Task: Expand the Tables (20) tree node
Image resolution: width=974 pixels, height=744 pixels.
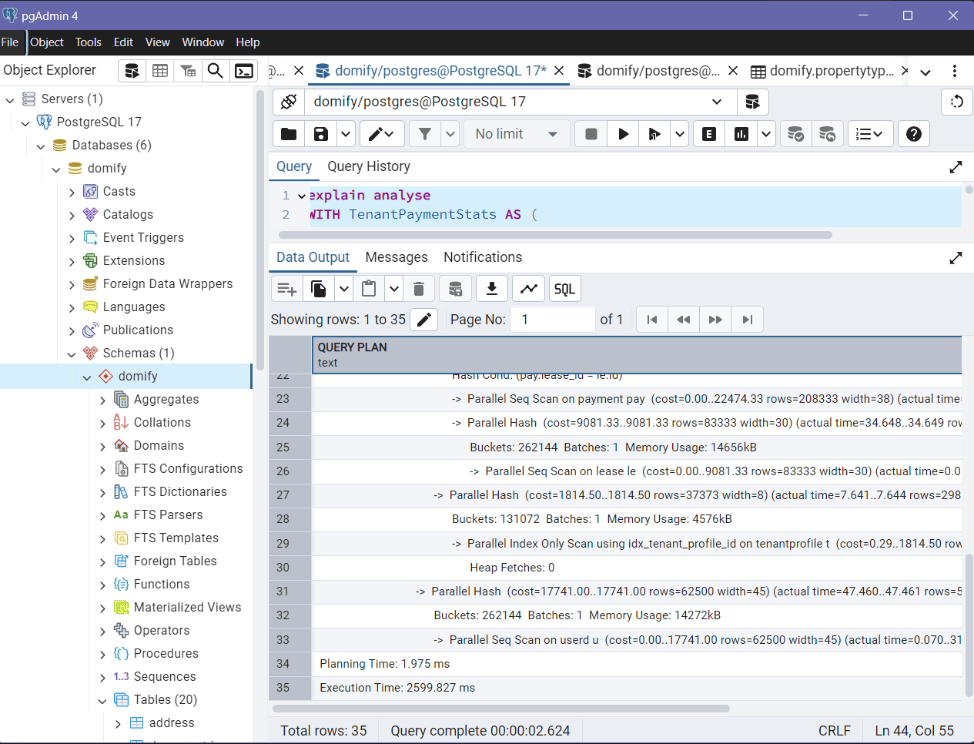Action: pos(103,700)
